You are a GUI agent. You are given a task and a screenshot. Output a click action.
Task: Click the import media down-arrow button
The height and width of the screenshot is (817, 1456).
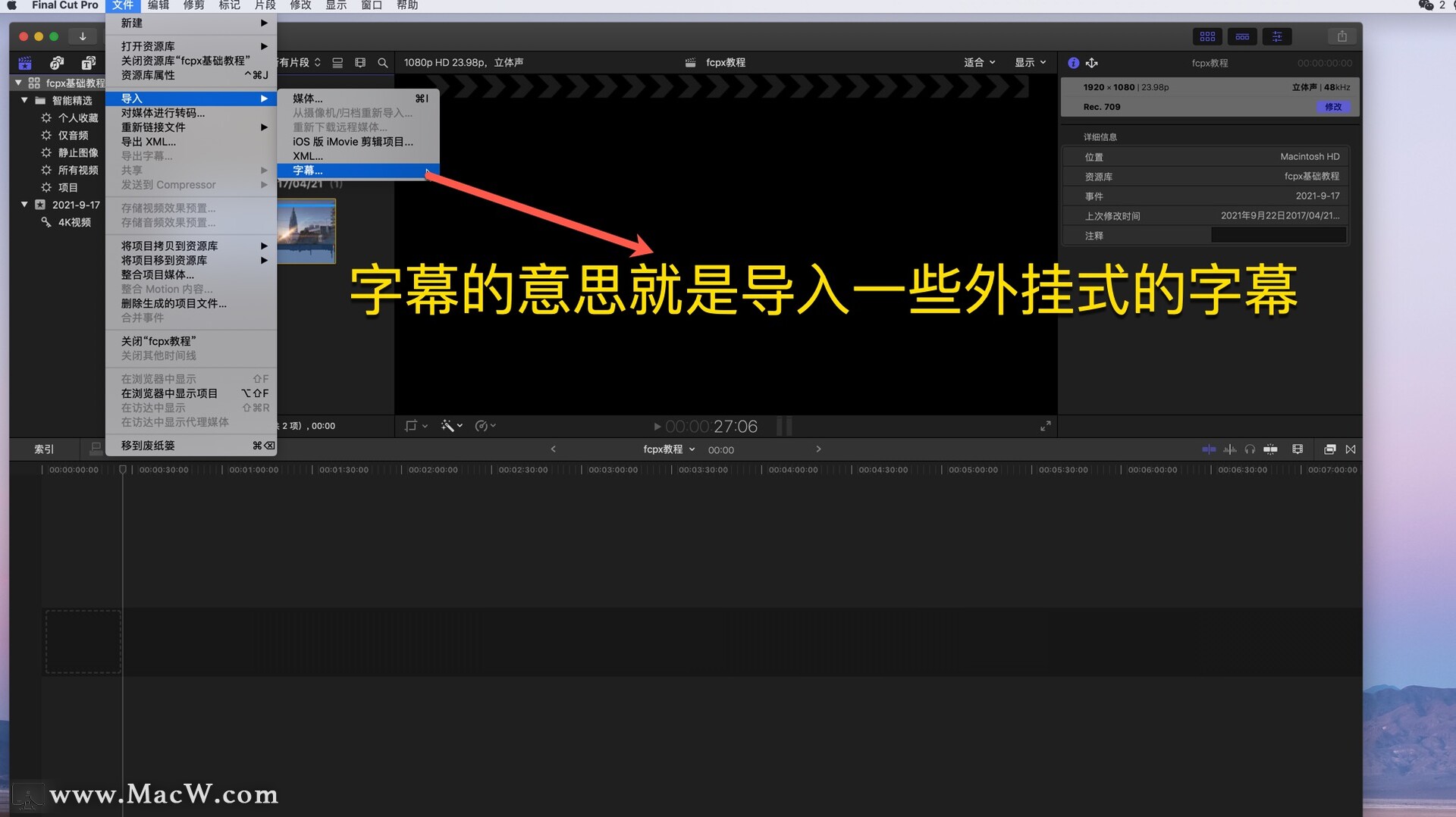click(83, 36)
